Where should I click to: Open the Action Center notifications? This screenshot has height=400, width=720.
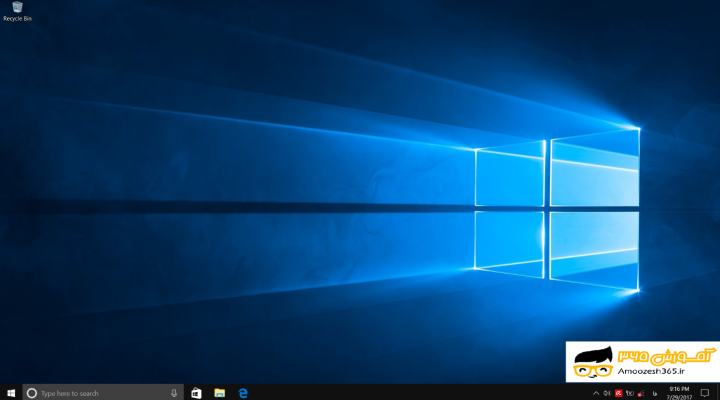[705, 393]
